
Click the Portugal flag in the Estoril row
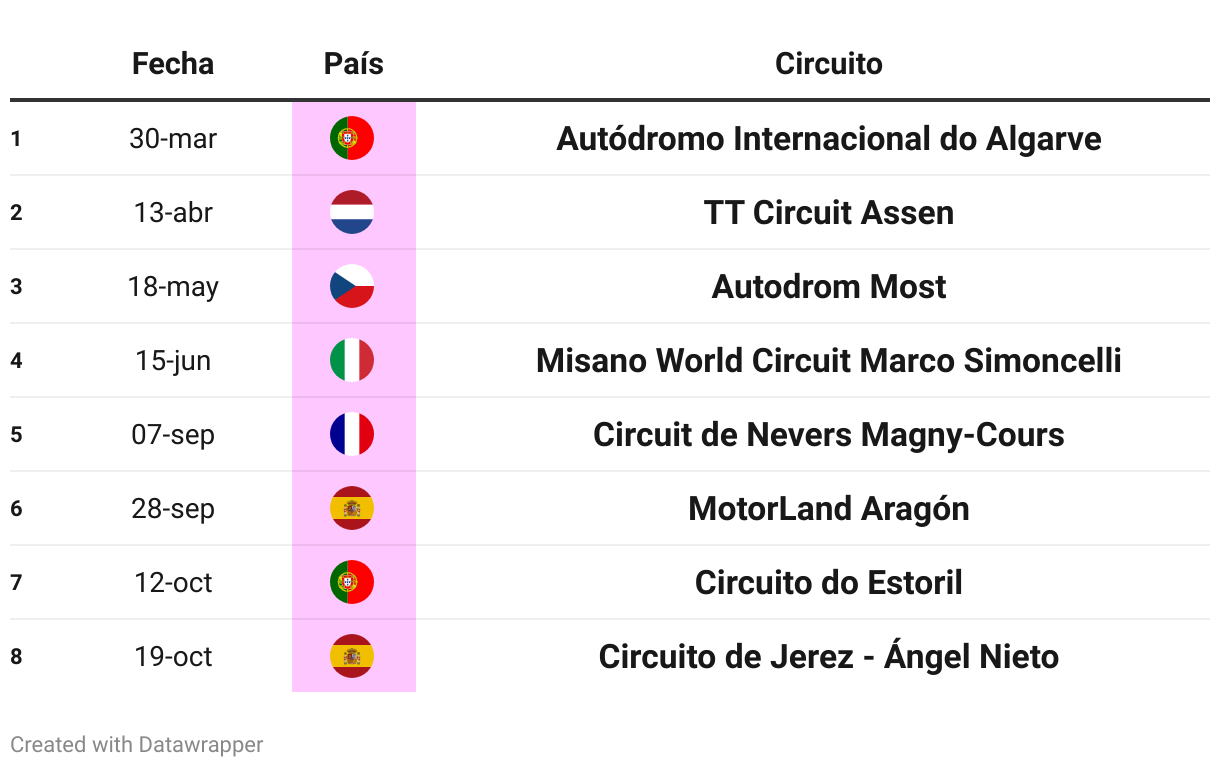(x=352, y=582)
